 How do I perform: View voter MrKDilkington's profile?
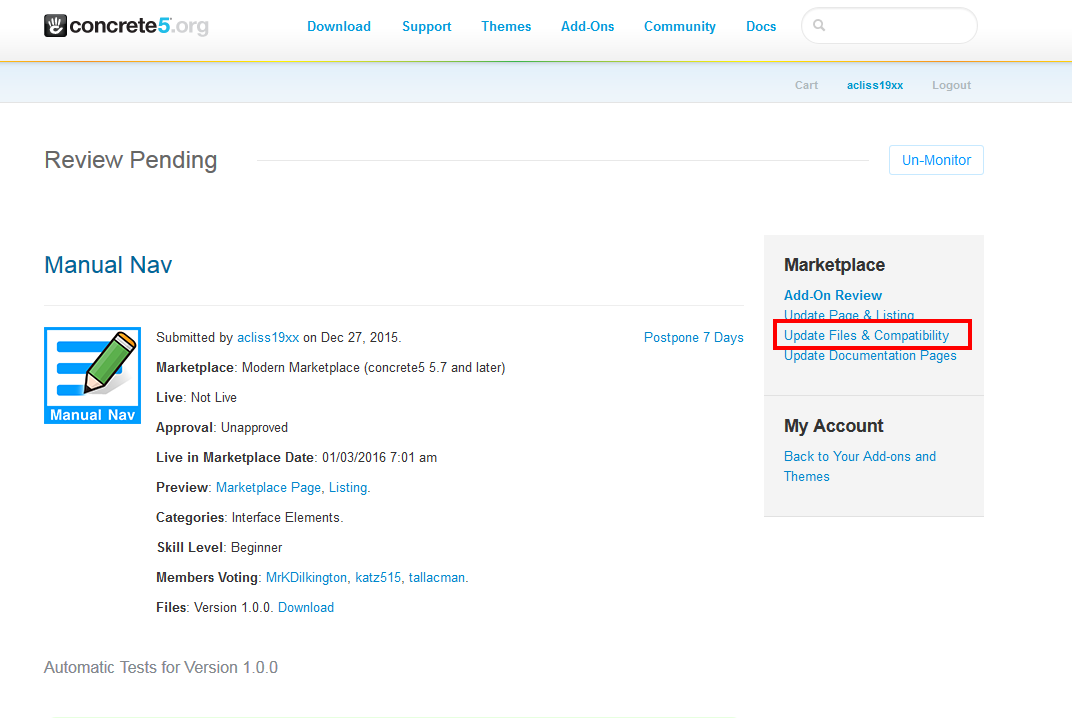point(306,578)
